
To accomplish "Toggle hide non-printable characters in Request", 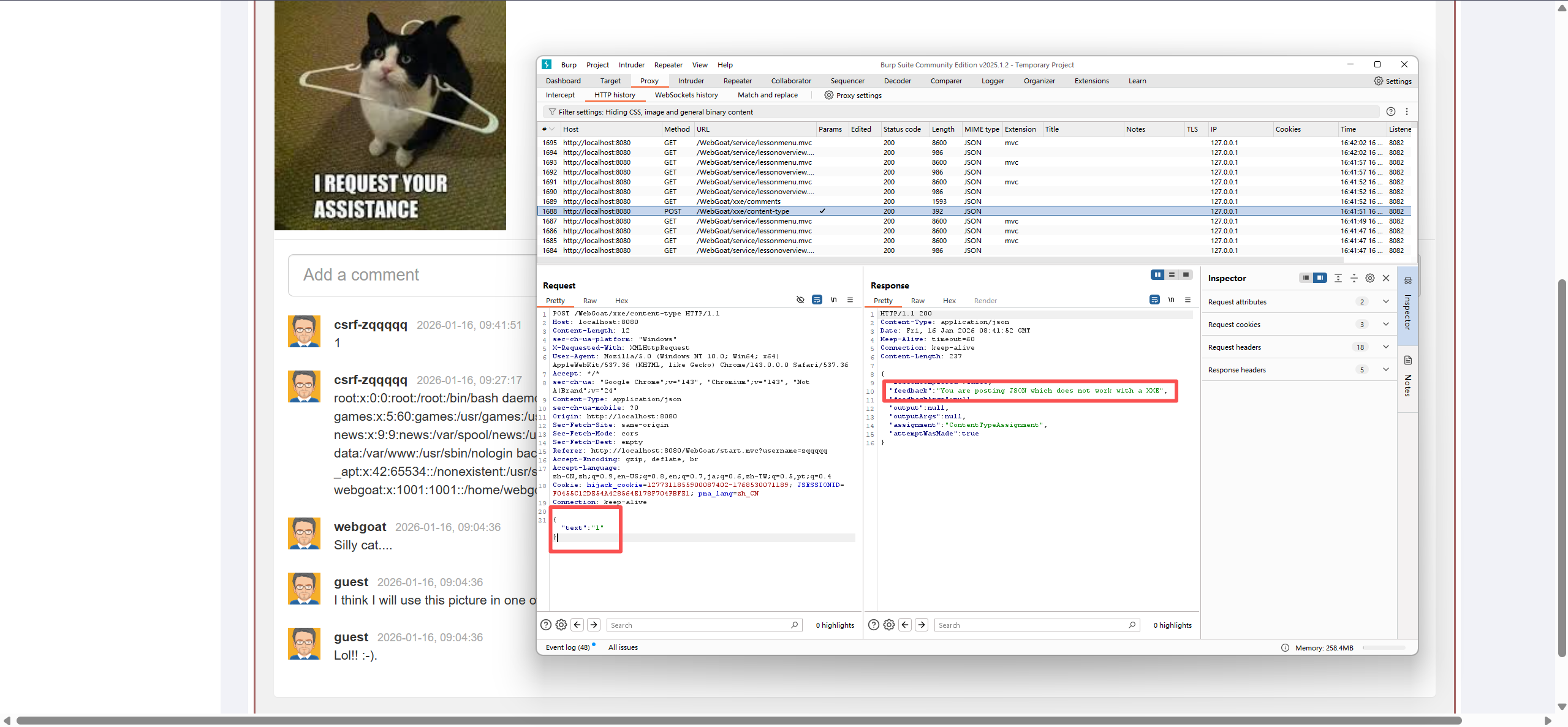I will click(x=800, y=299).
